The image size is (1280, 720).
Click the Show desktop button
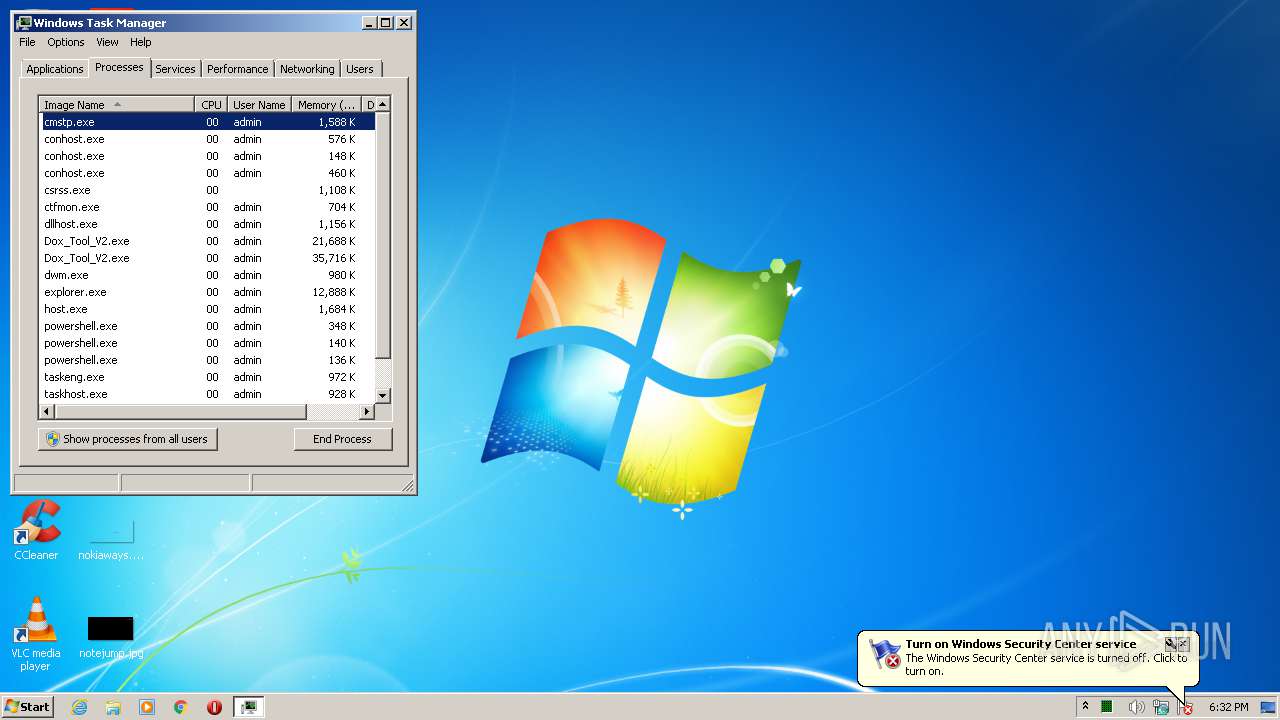[1268, 707]
